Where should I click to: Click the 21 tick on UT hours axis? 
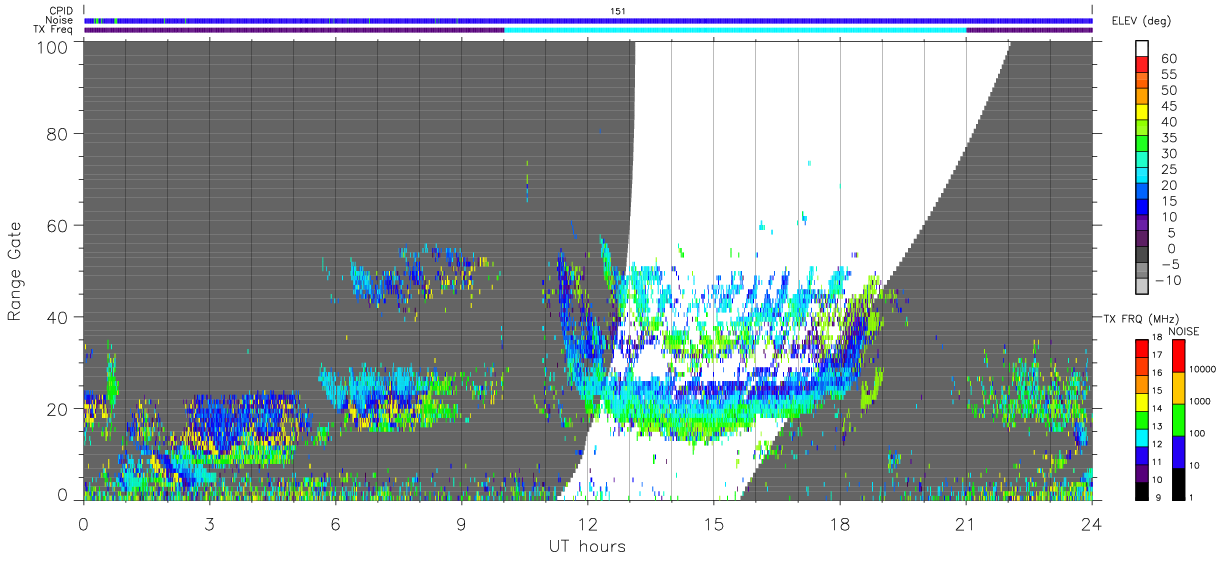coord(966,523)
